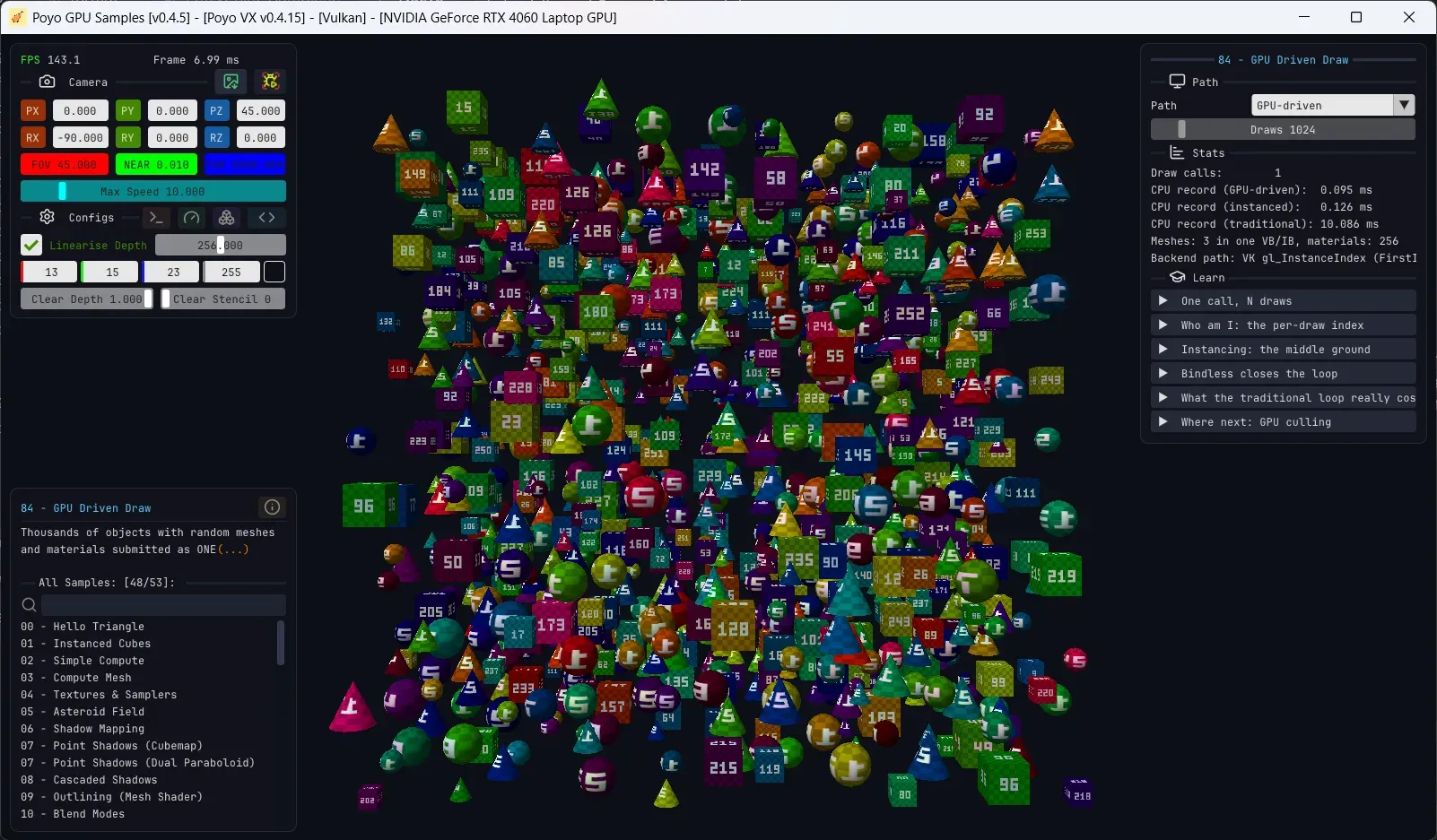This screenshot has width=1437, height=840.
Task: Click the blue FAR value field
Action: point(245,165)
